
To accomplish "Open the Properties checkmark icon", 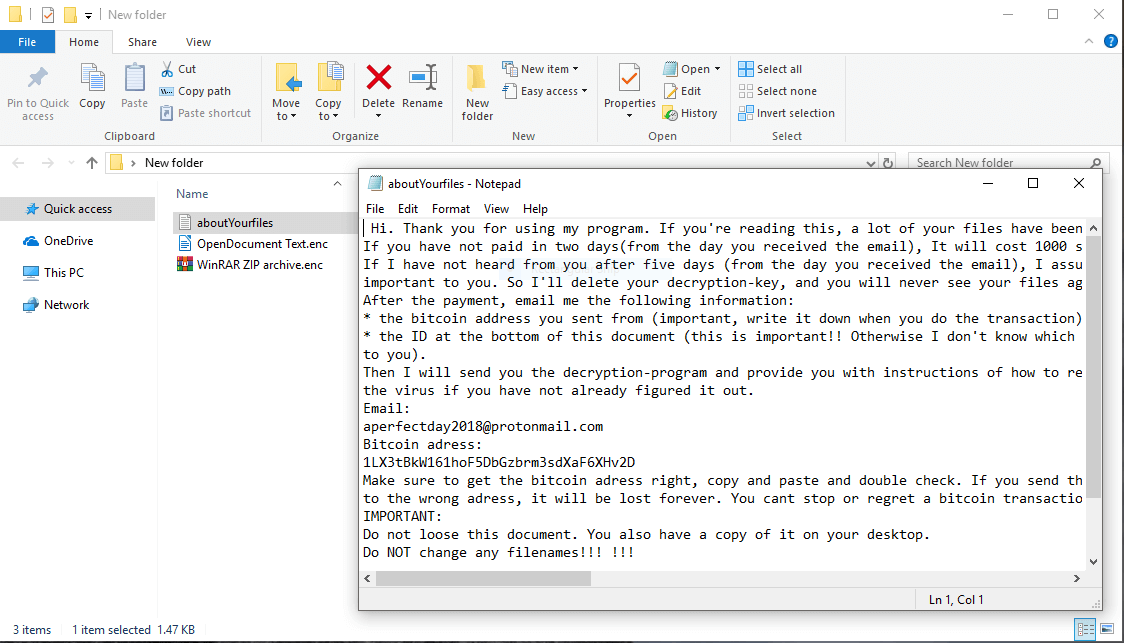I will pyautogui.click(x=629, y=77).
